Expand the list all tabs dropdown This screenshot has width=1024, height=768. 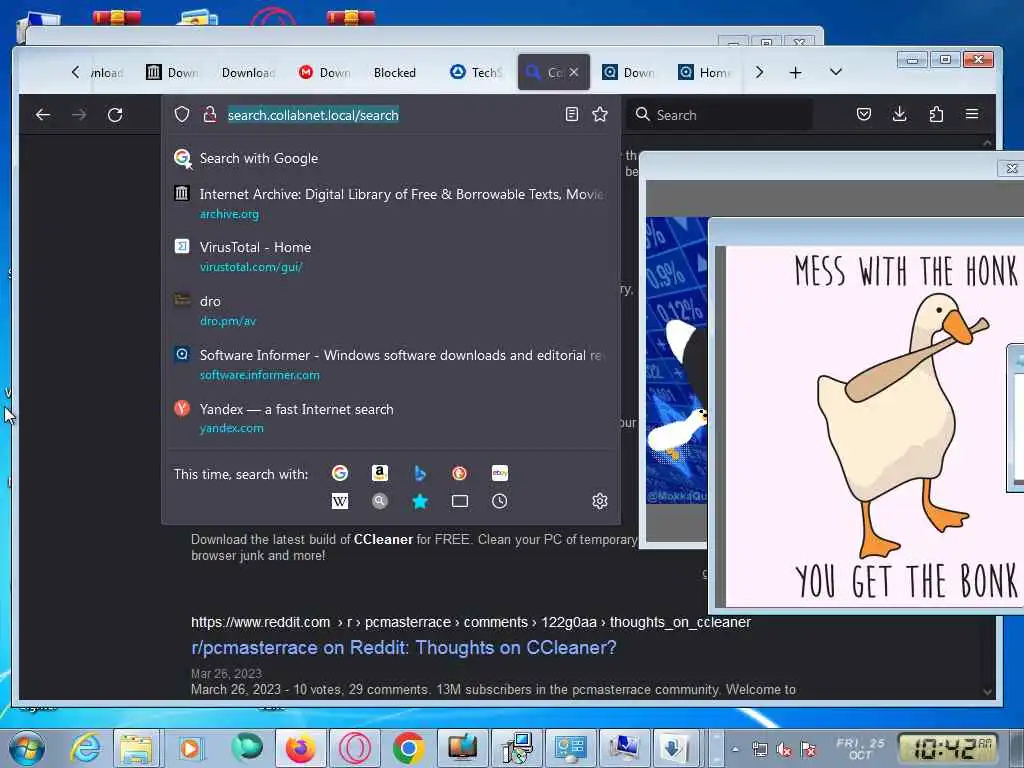836,72
